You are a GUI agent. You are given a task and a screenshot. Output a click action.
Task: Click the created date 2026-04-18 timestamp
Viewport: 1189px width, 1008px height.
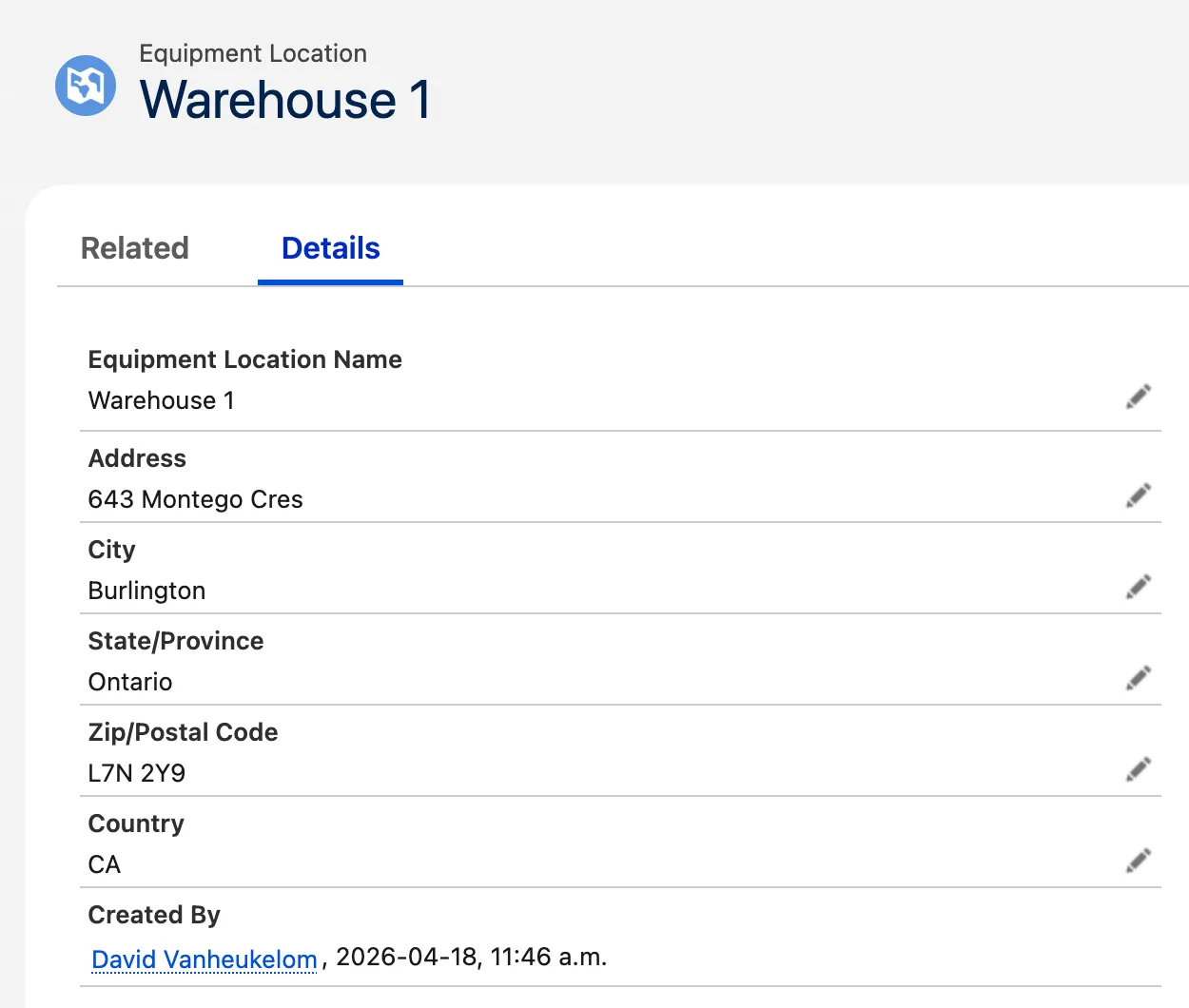pos(472,957)
